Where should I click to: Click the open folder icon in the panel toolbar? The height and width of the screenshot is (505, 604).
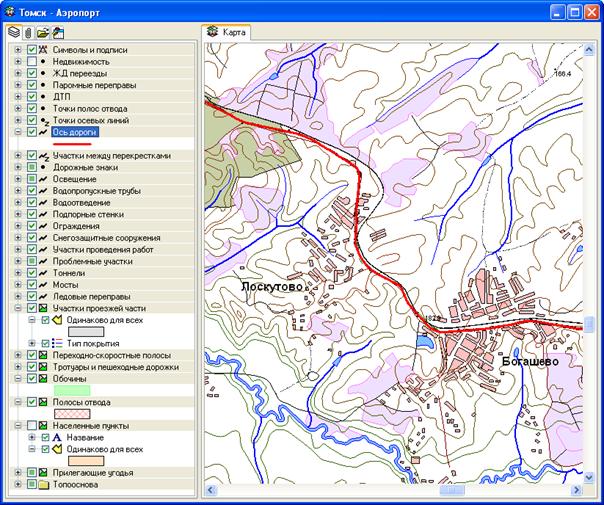pos(43,32)
